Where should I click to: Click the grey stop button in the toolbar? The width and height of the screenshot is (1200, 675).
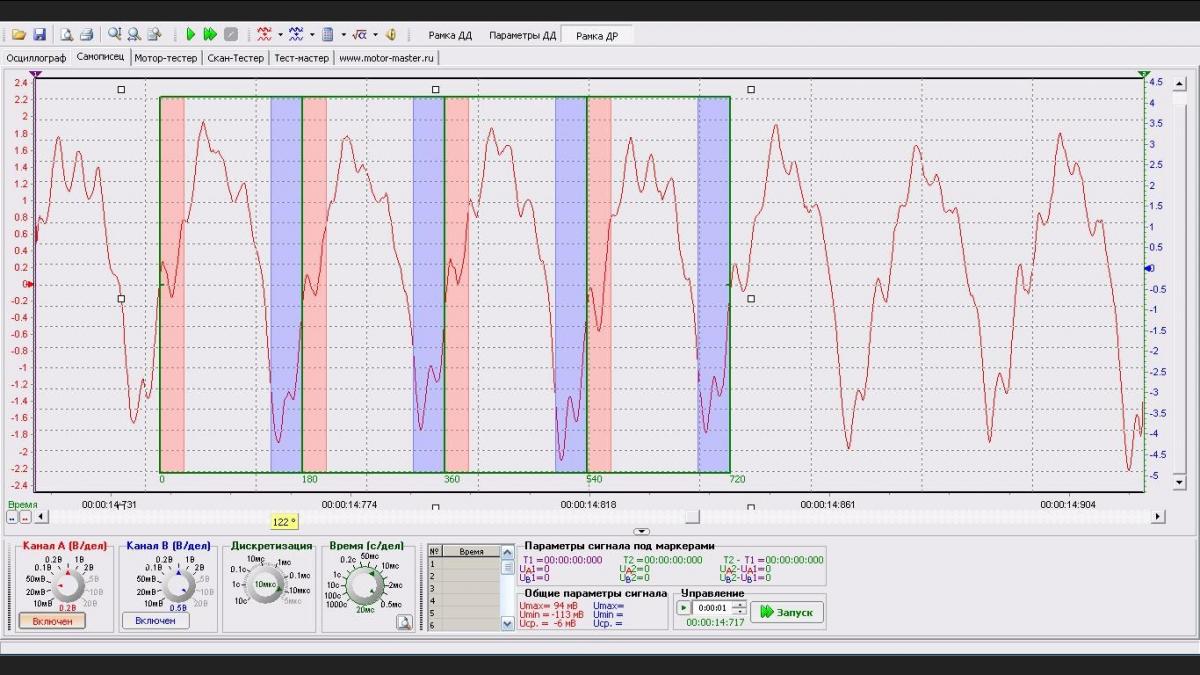point(231,34)
